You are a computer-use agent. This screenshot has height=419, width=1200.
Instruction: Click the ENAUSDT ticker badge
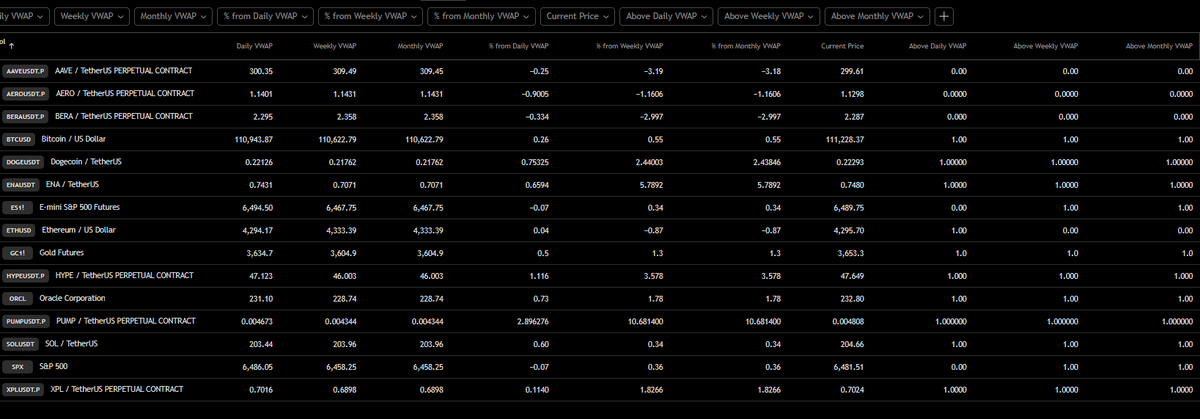pyautogui.click(x=22, y=184)
